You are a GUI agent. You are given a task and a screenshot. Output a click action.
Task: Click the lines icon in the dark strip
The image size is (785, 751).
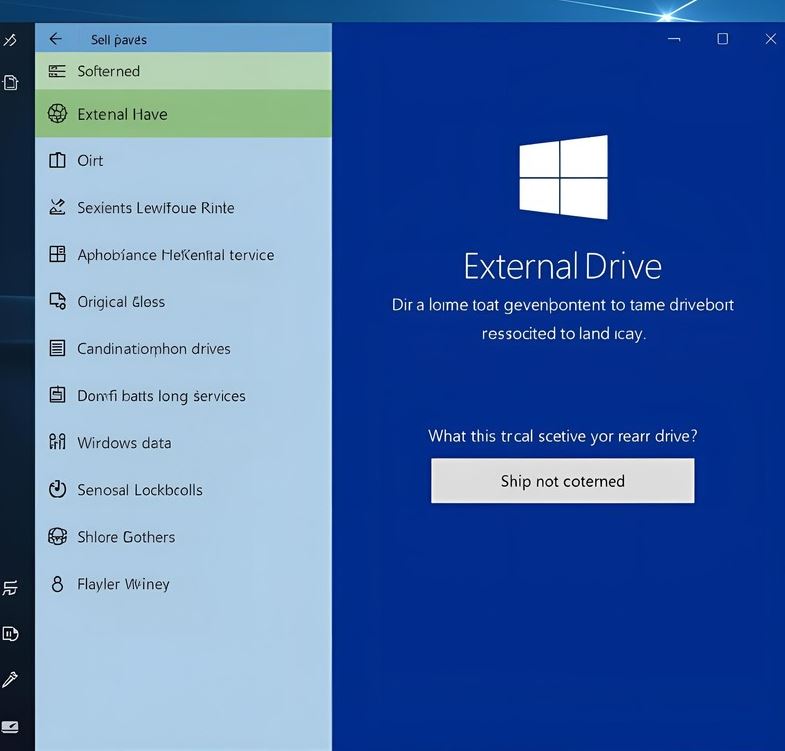10,587
